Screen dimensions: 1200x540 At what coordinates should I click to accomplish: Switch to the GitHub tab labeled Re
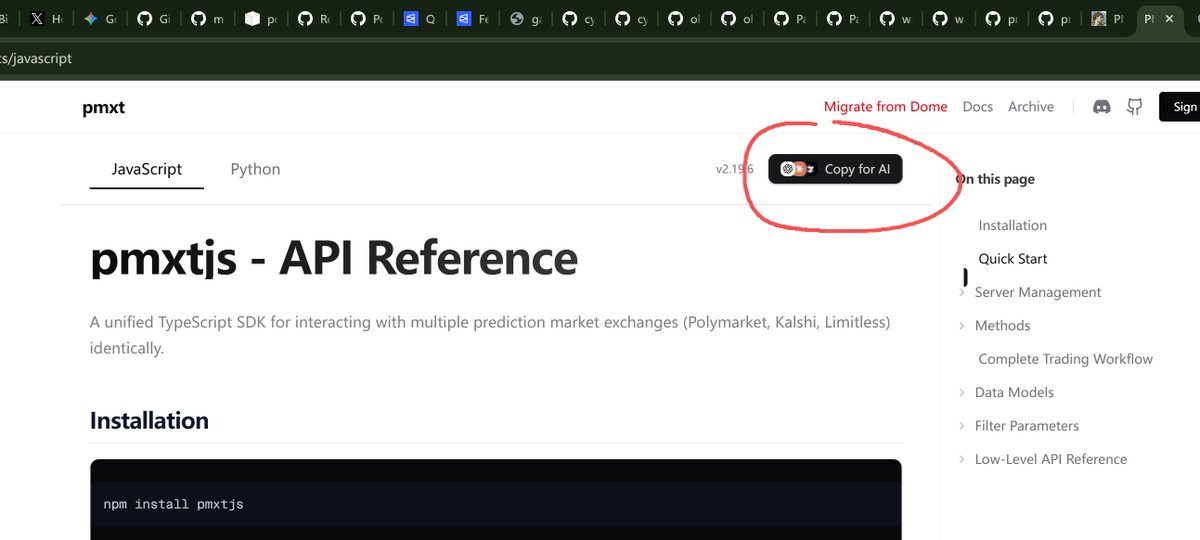[313, 19]
